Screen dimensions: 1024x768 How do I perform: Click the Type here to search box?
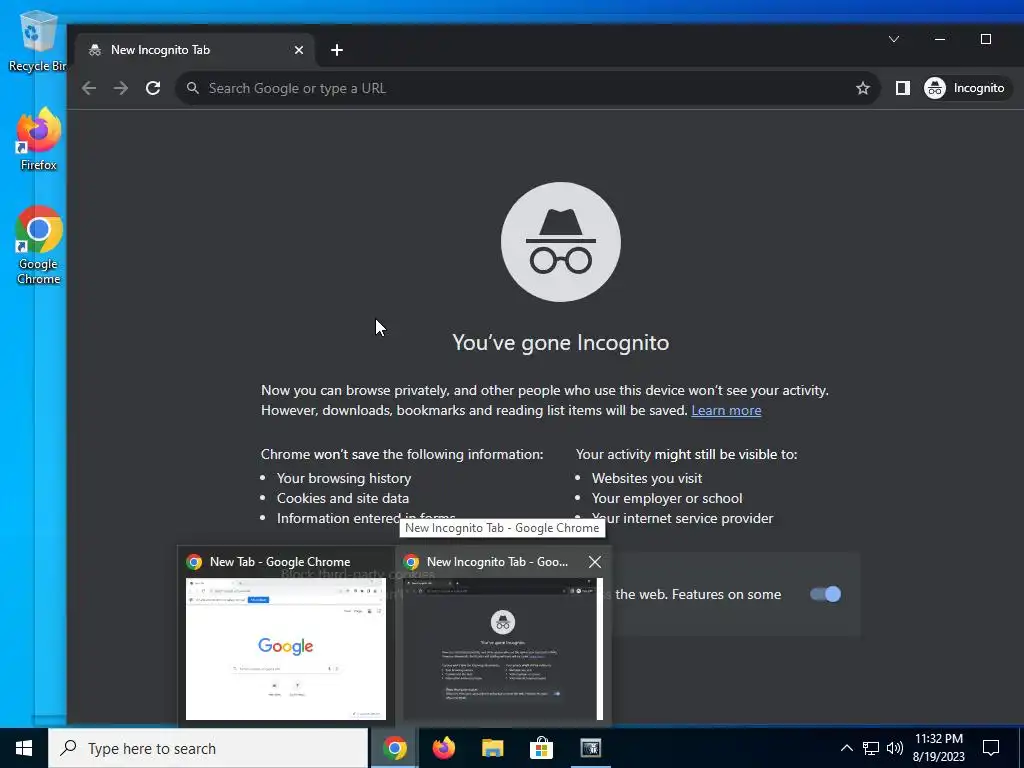click(x=208, y=748)
